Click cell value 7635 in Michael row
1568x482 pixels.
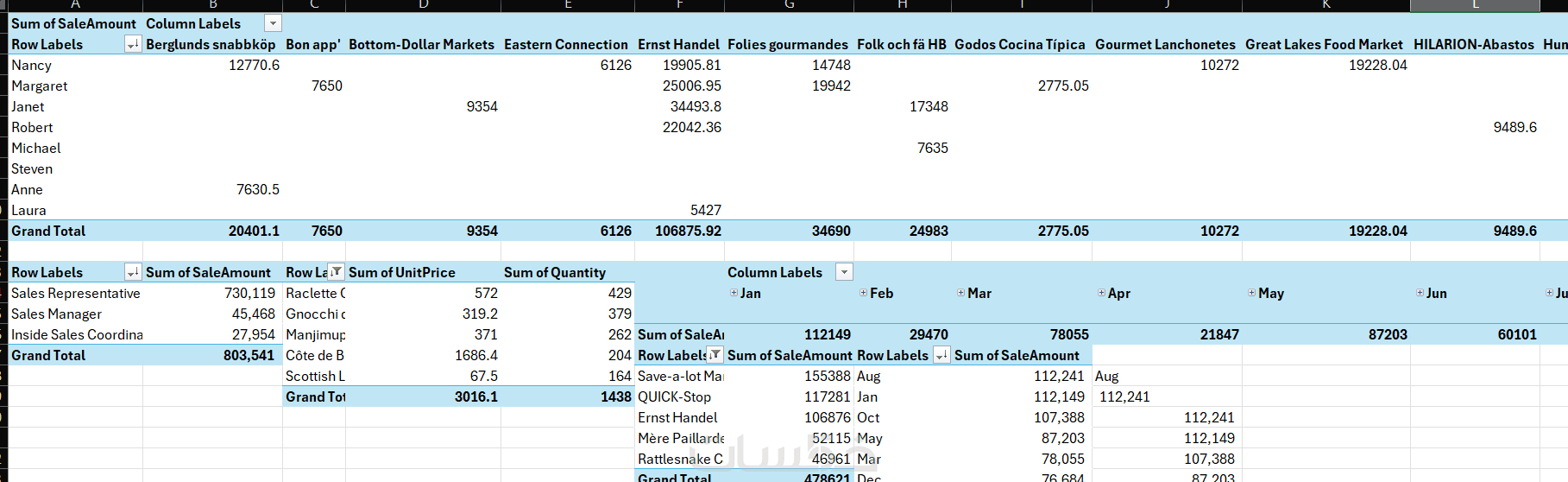pyautogui.click(x=932, y=148)
